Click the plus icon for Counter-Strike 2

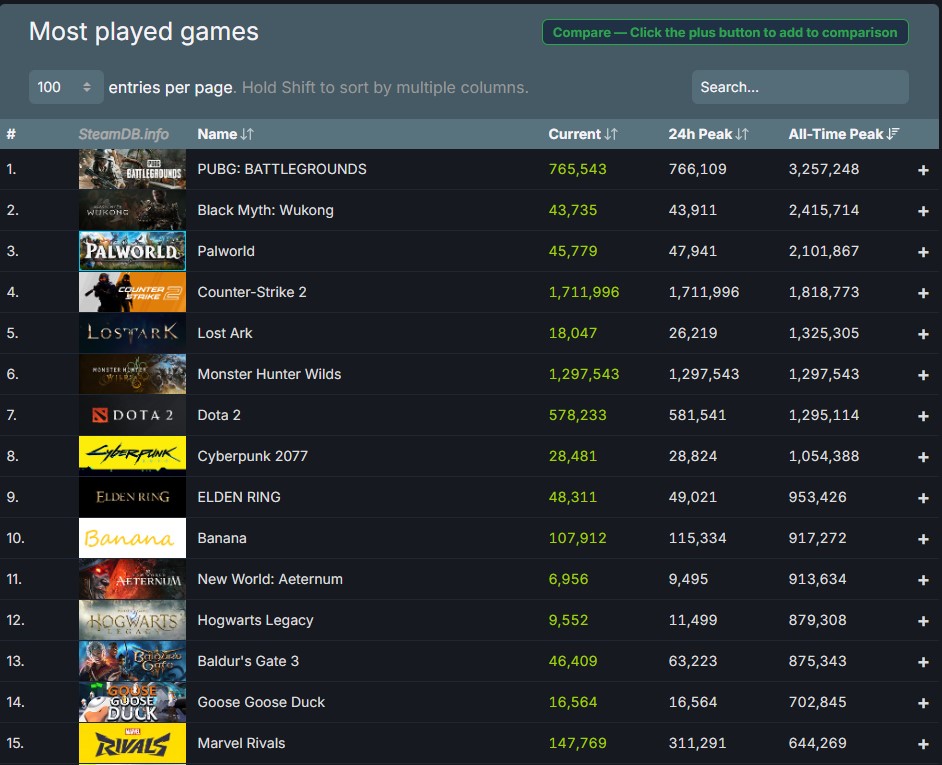(x=923, y=293)
